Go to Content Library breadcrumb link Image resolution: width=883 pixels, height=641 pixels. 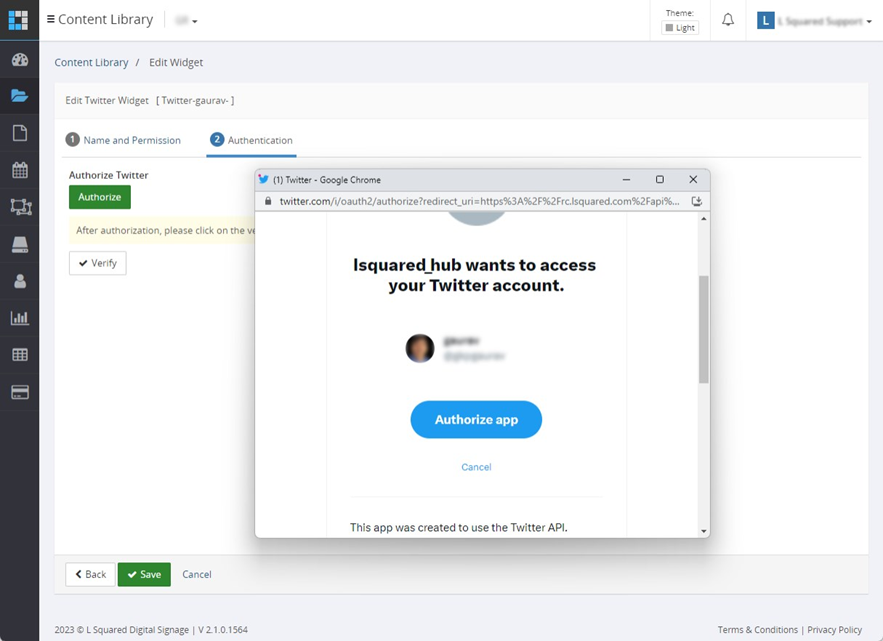click(x=91, y=63)
